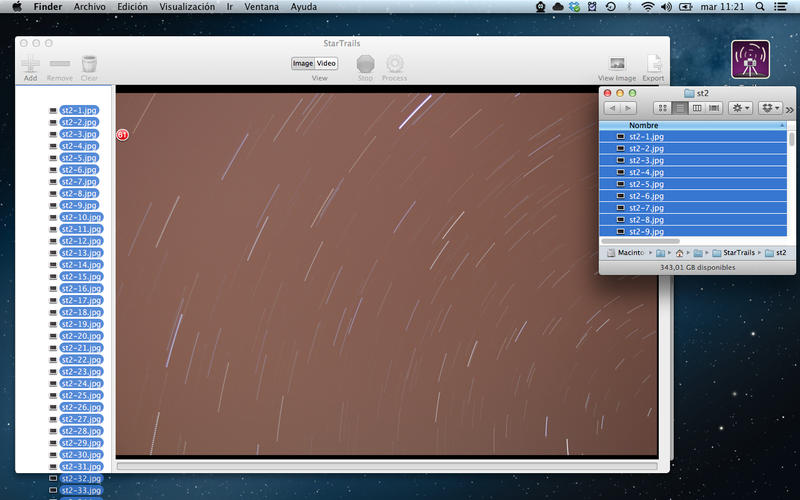Screen dimensions: 800x500
Task: Open Finder action gear dropdown
Action: pos(740,108)
